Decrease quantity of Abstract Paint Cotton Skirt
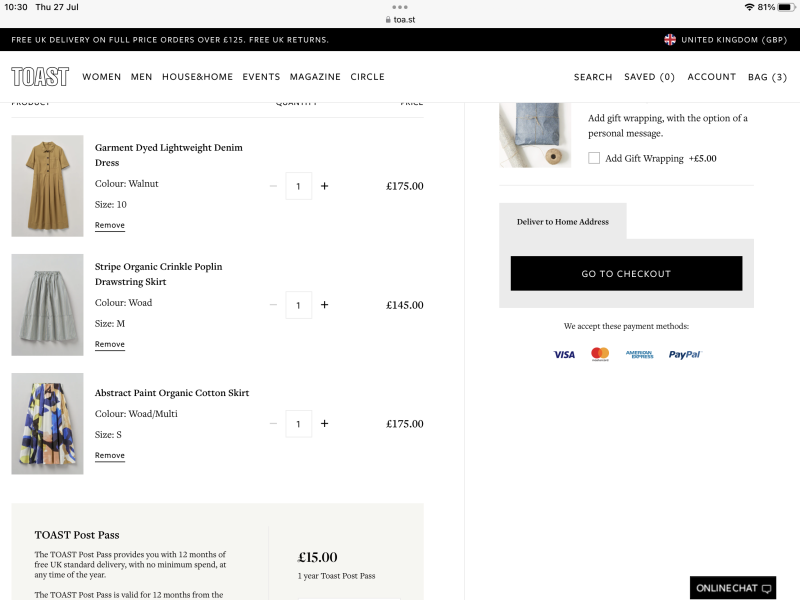Screen dimensions: 800x600 click(x=273, y=424)
